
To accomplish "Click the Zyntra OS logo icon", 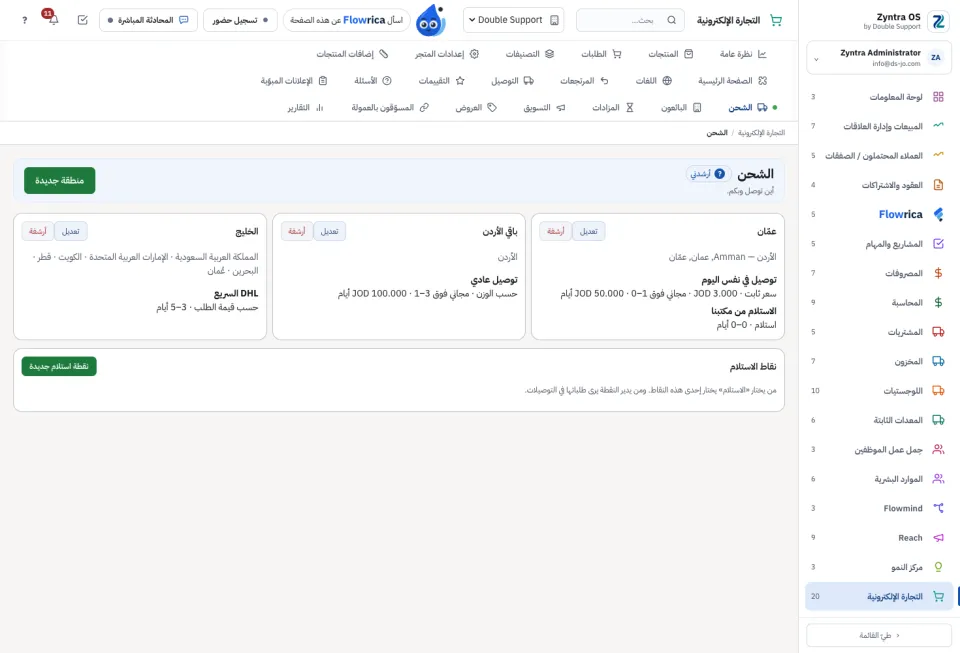I will (938, 21).
